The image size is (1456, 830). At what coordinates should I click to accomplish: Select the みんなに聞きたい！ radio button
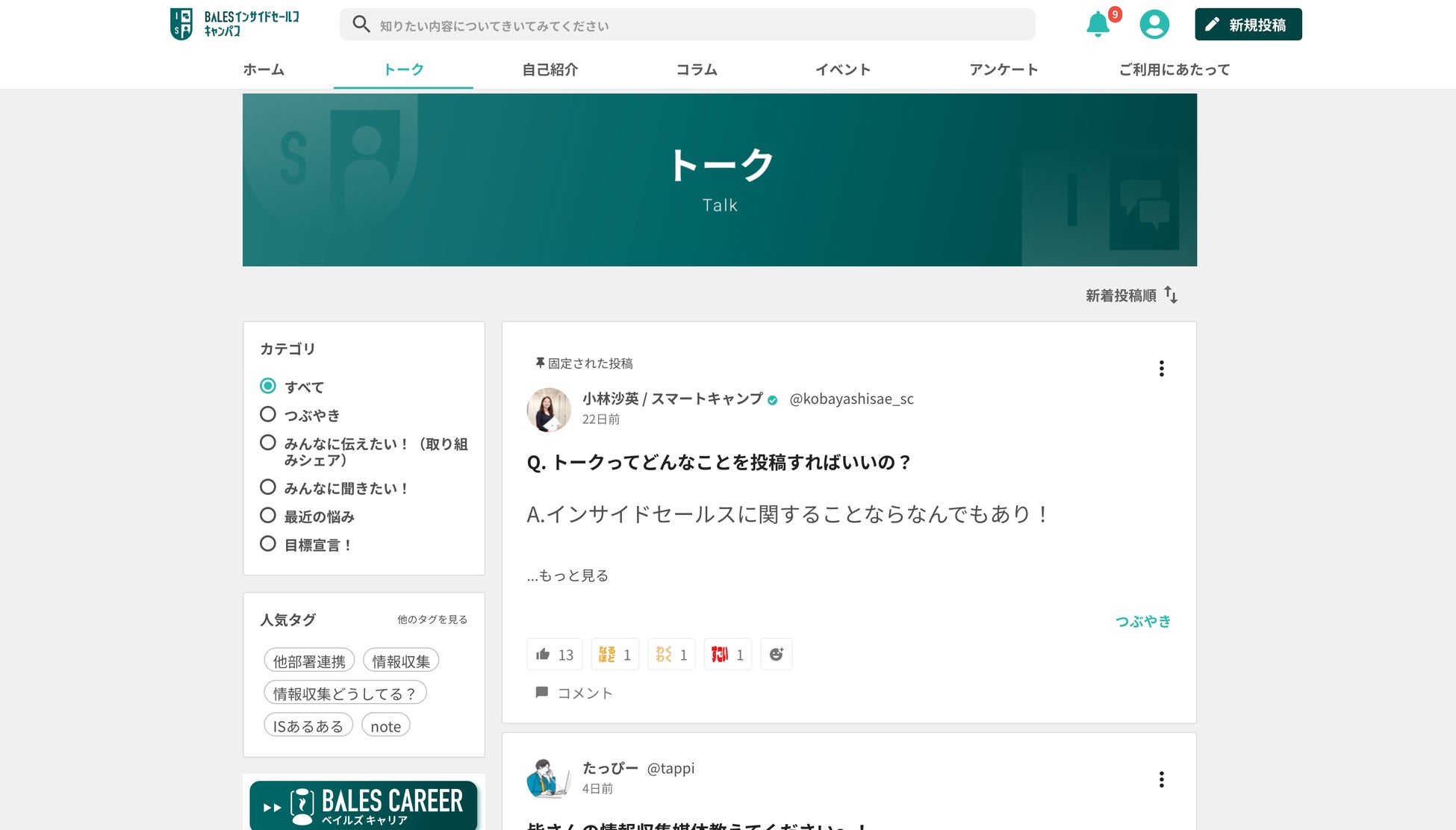pyautogui.click(x=268, y=487)
